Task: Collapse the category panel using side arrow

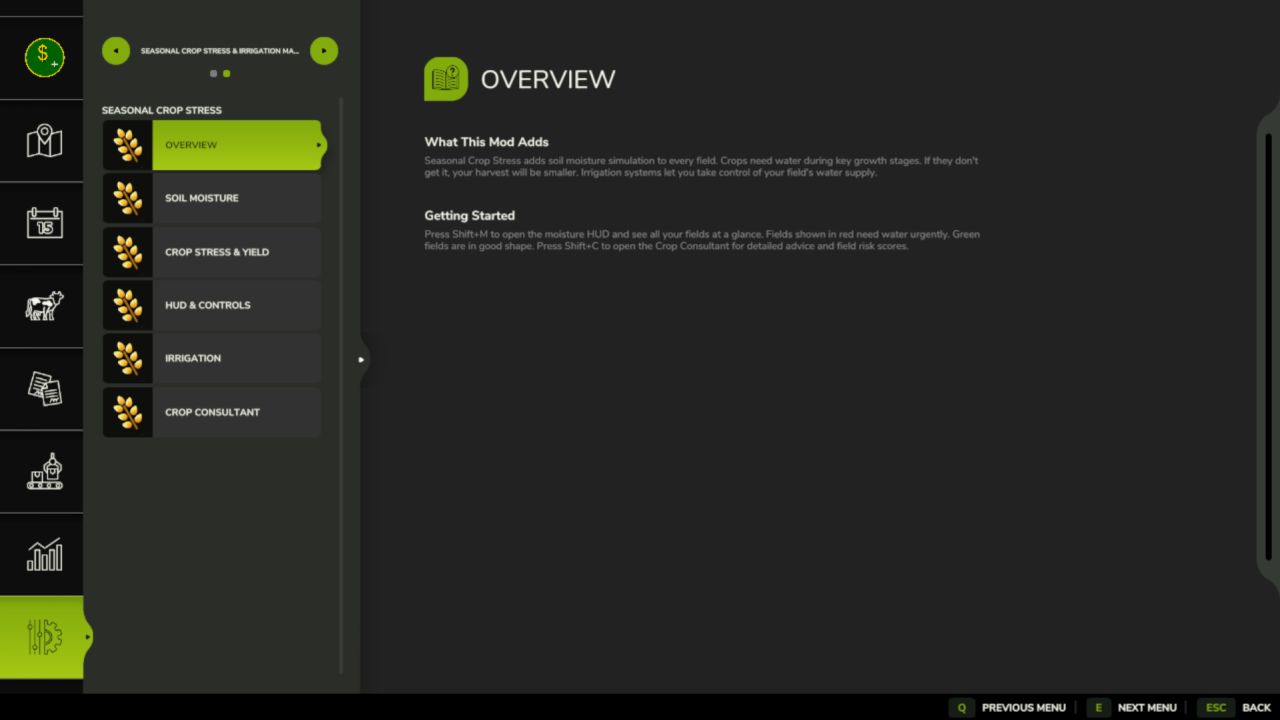Action: pyautogui.click(x=362, y=360)
